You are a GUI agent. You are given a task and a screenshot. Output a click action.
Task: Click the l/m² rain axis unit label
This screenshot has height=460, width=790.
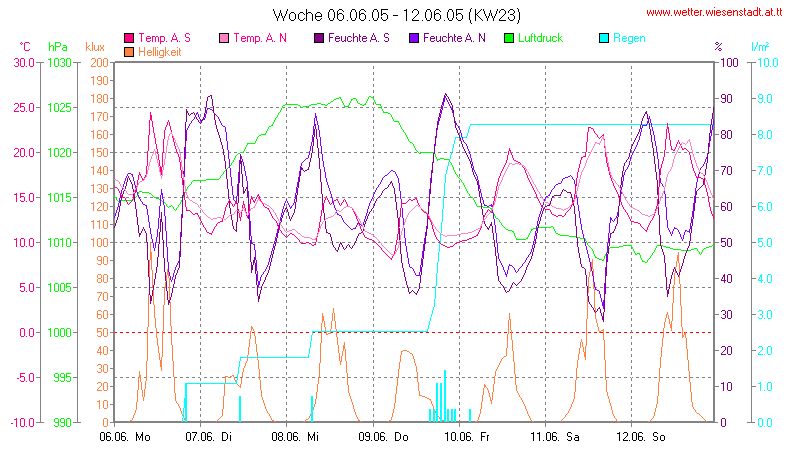click(760, 47)
